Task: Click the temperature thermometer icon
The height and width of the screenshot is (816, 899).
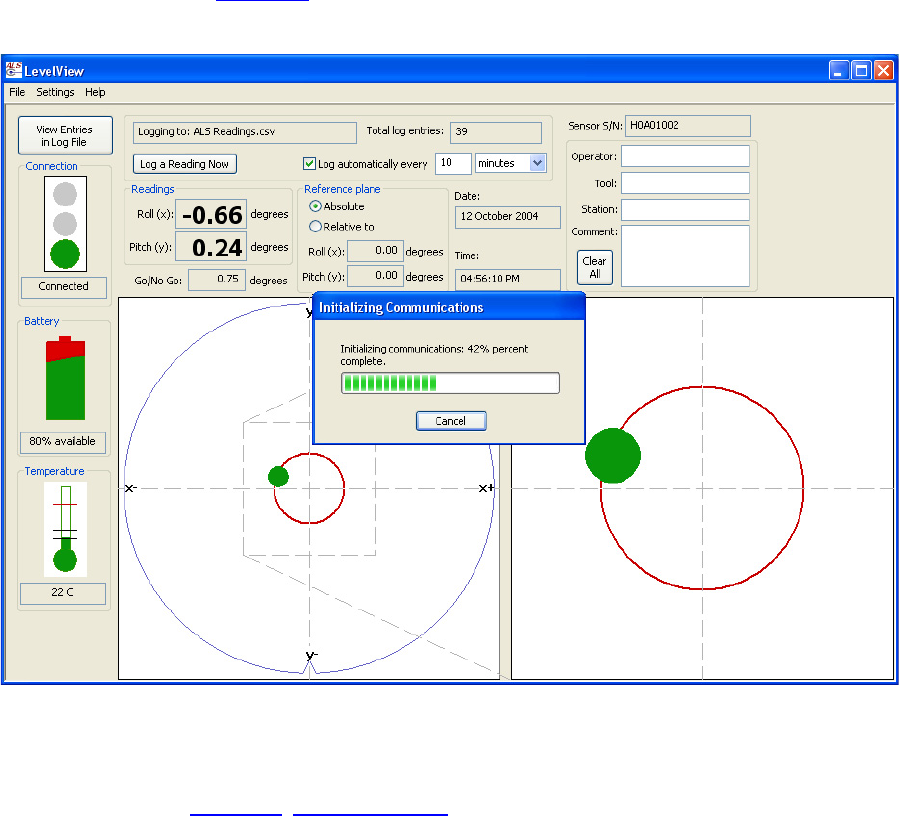Action: [x=65, y=529]
